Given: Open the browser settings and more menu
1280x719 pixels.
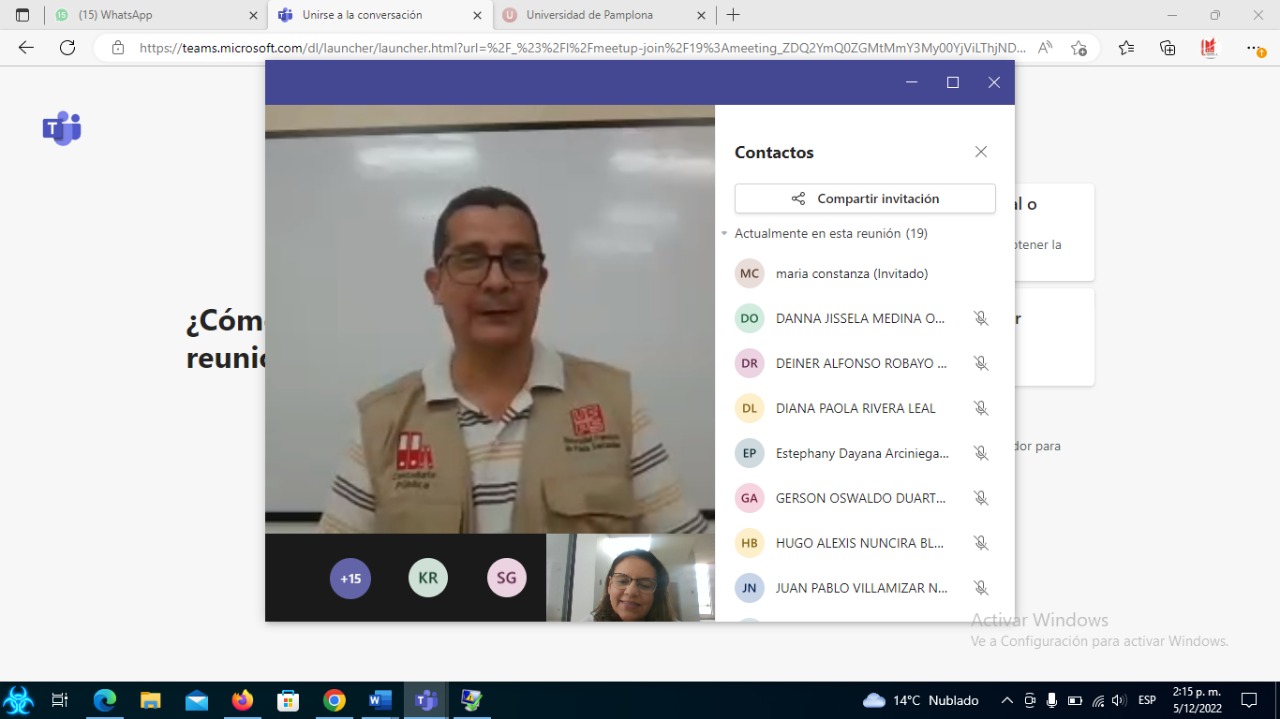Looking at the screenshot, I should pyautogui.click(x=1254, y=48).
